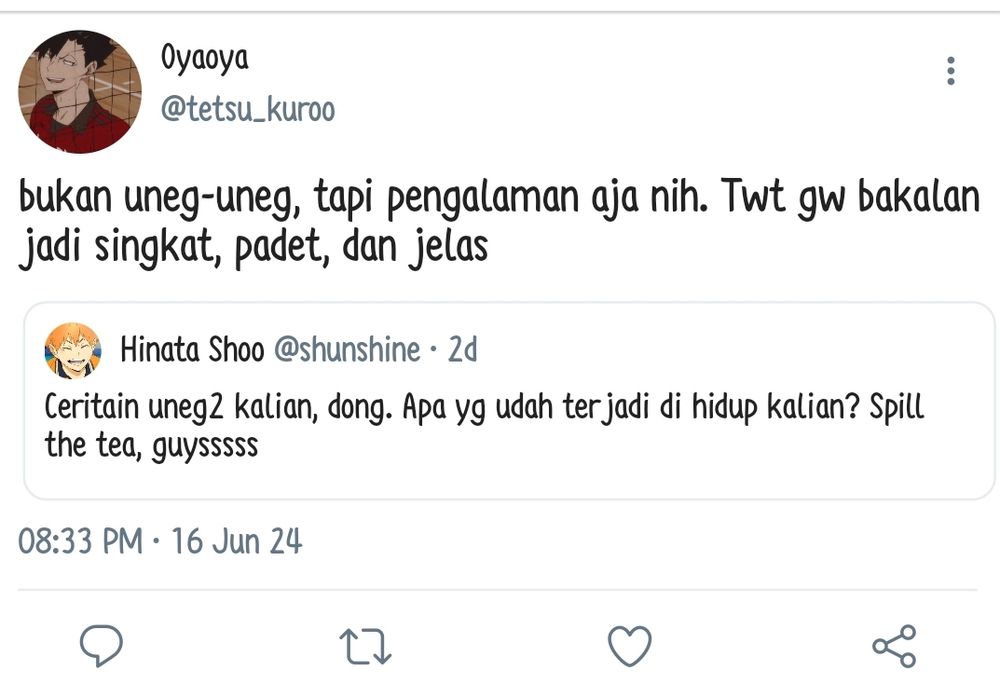Click the 08:33 PM post time
The image size is (1000, 697).
point(81,541)
